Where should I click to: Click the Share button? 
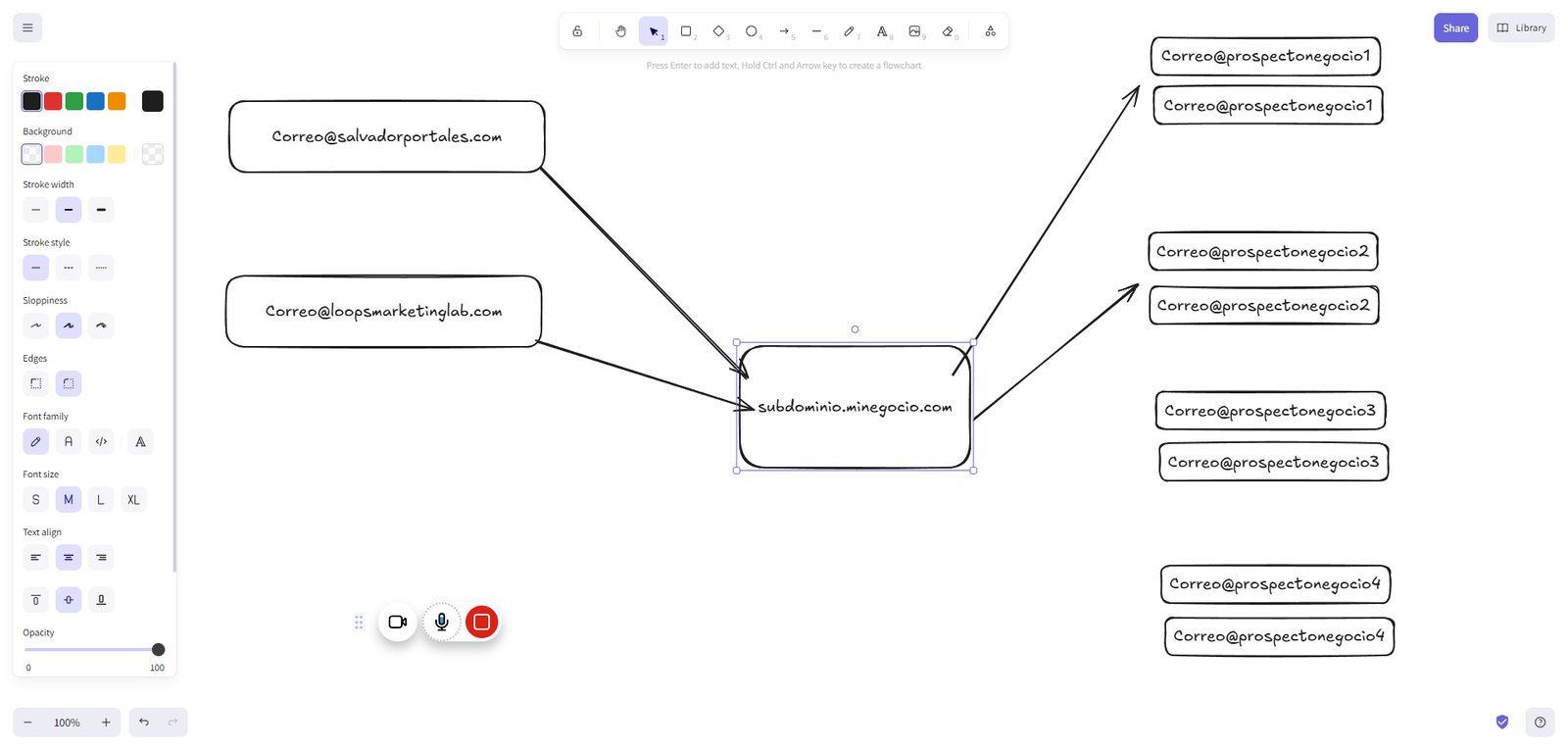click(1455, 27)
